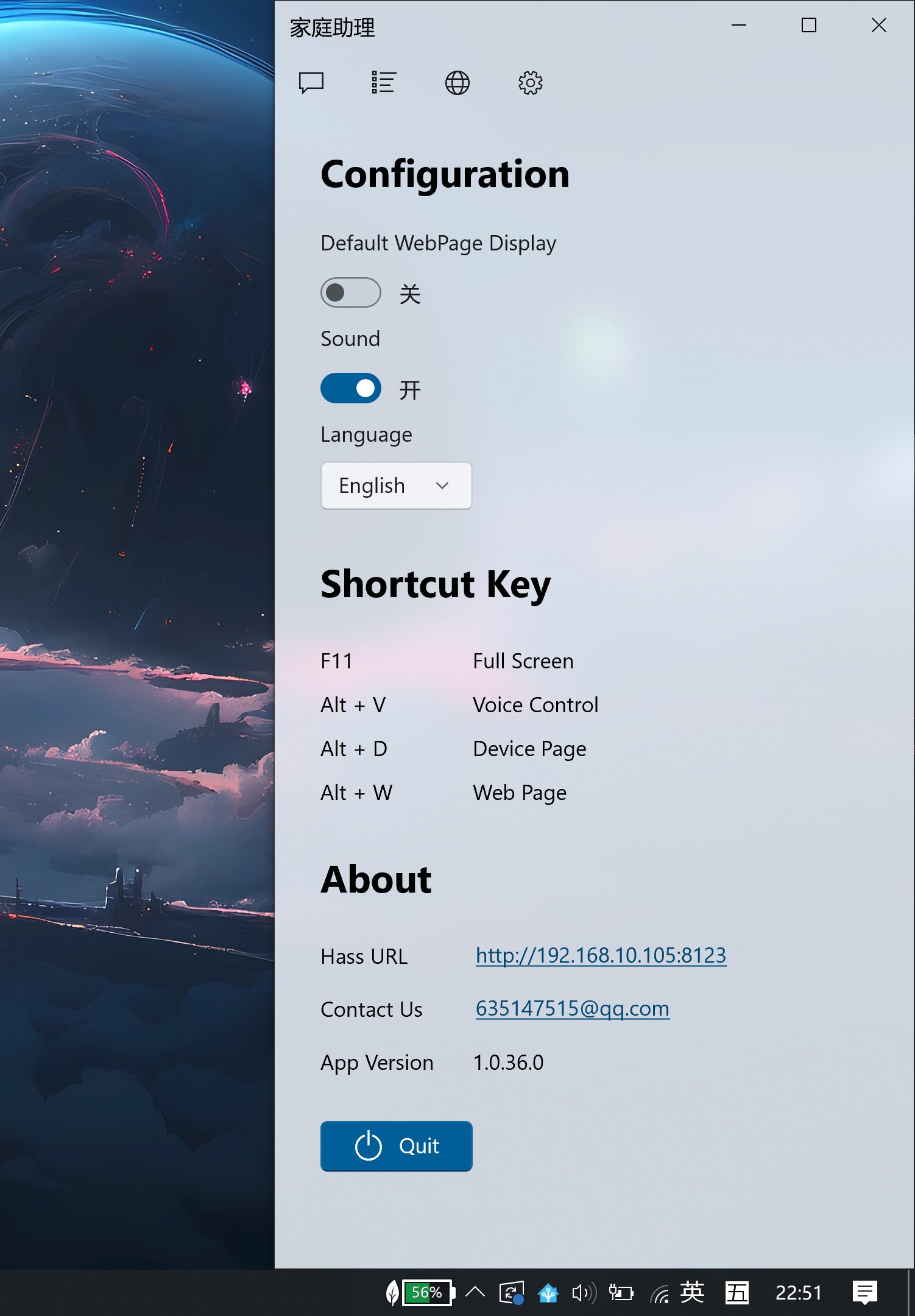Open the device list tab icon
This screenshot has height=1316, width=915.
pyautogui.click(x=384, y=82)
